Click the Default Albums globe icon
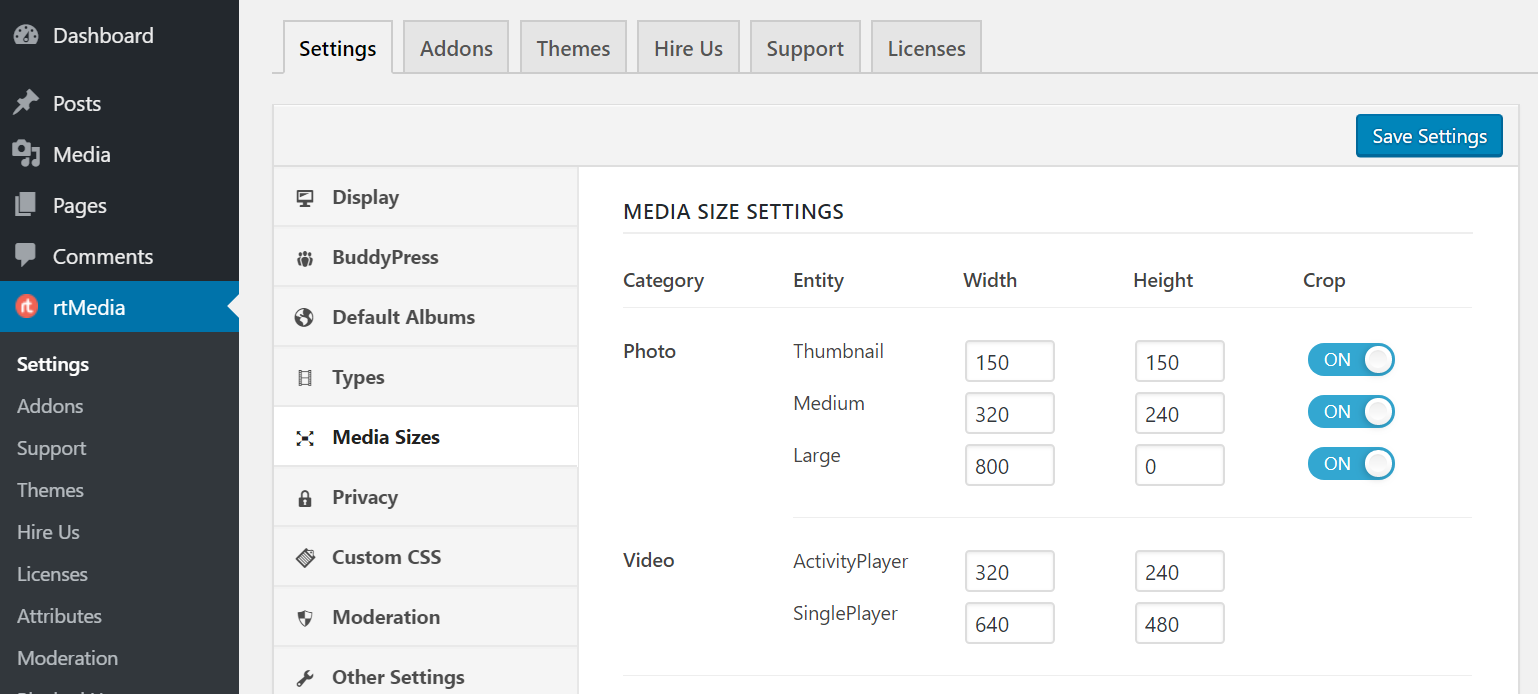1538x694 pixels. click(x=305, y=317)
